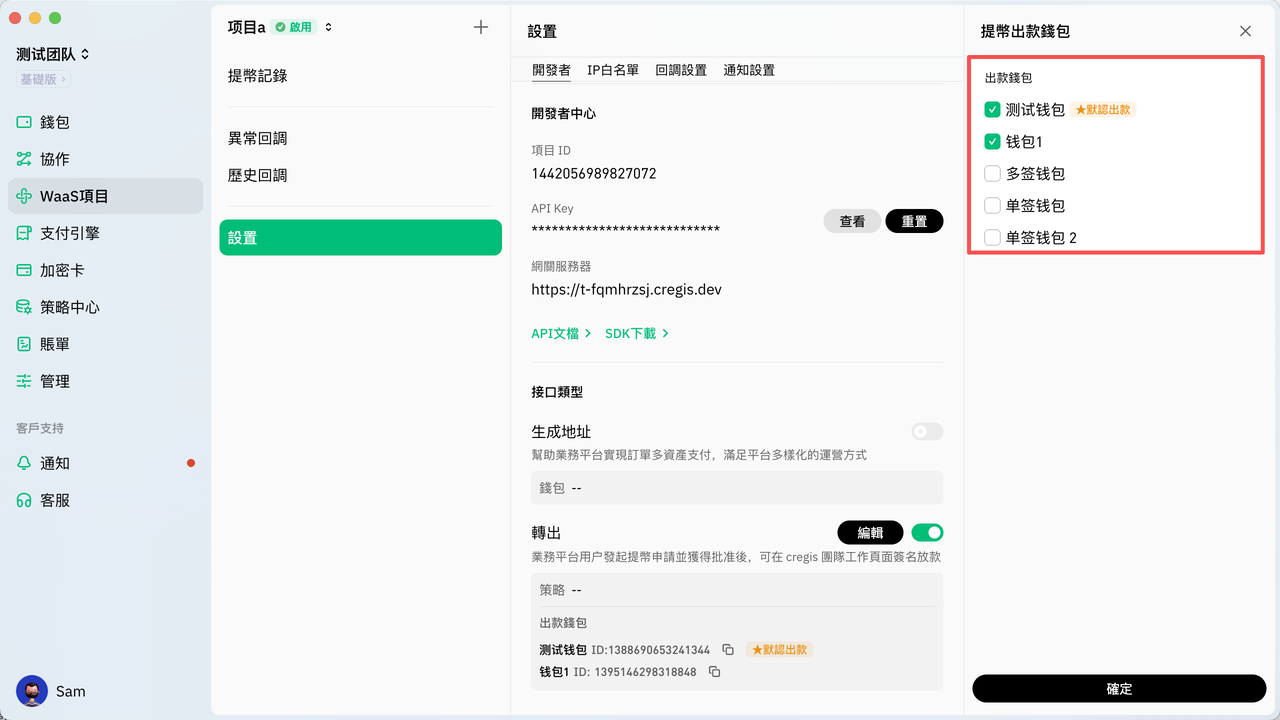Switch to the 回調設置 tab

point(681,70)
